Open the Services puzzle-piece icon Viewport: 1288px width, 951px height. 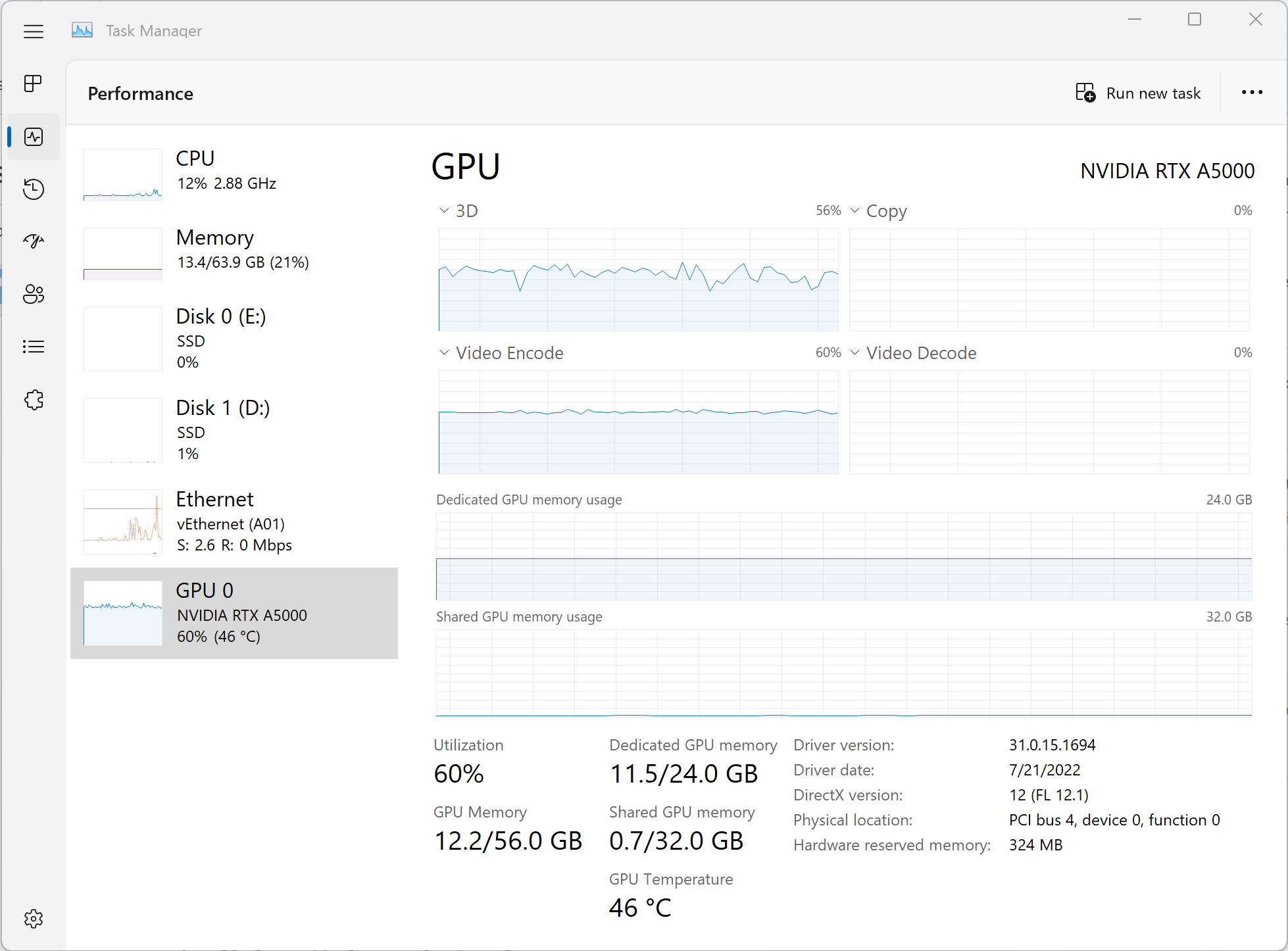[x=34, y=399]
